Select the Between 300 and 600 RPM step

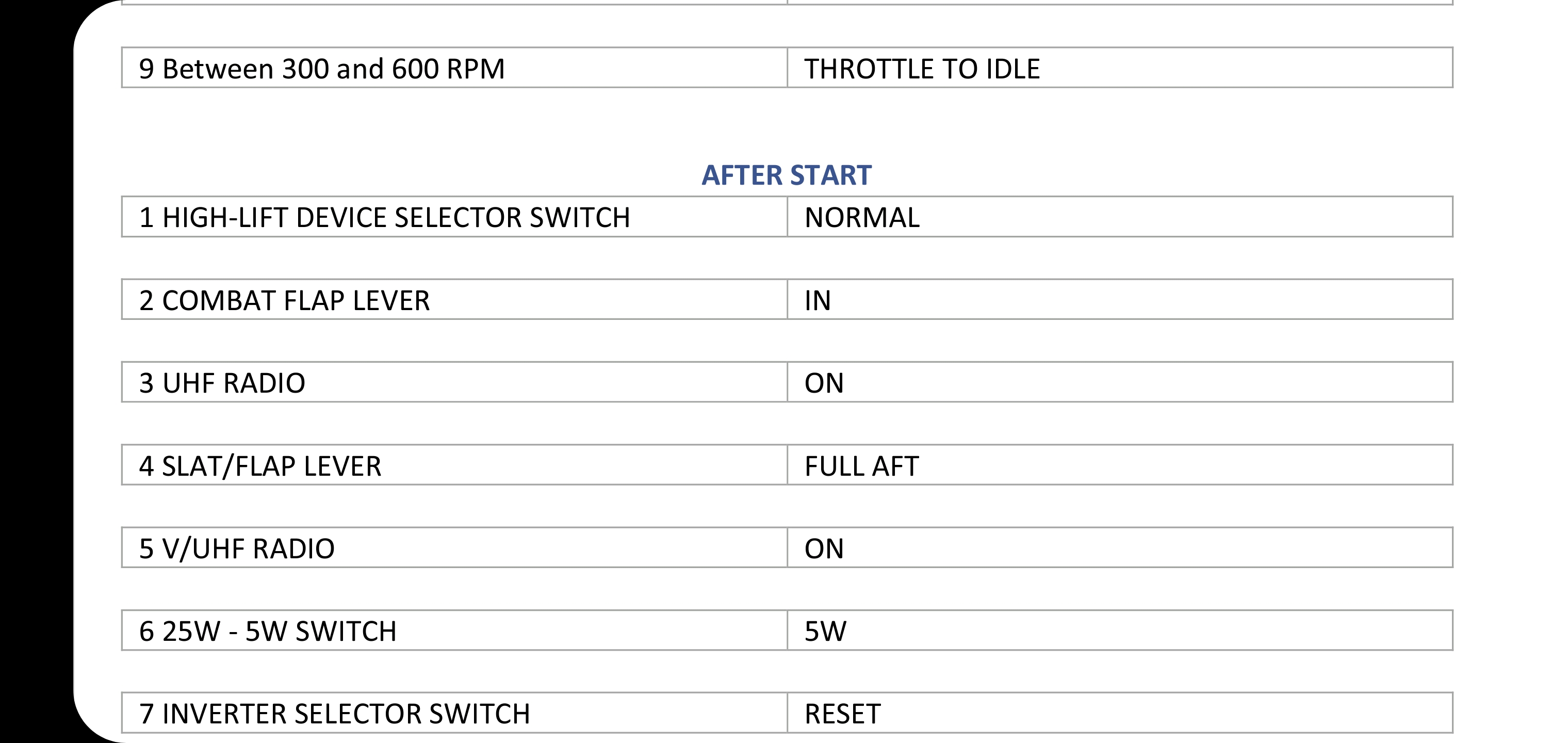[x=454, y=68]
